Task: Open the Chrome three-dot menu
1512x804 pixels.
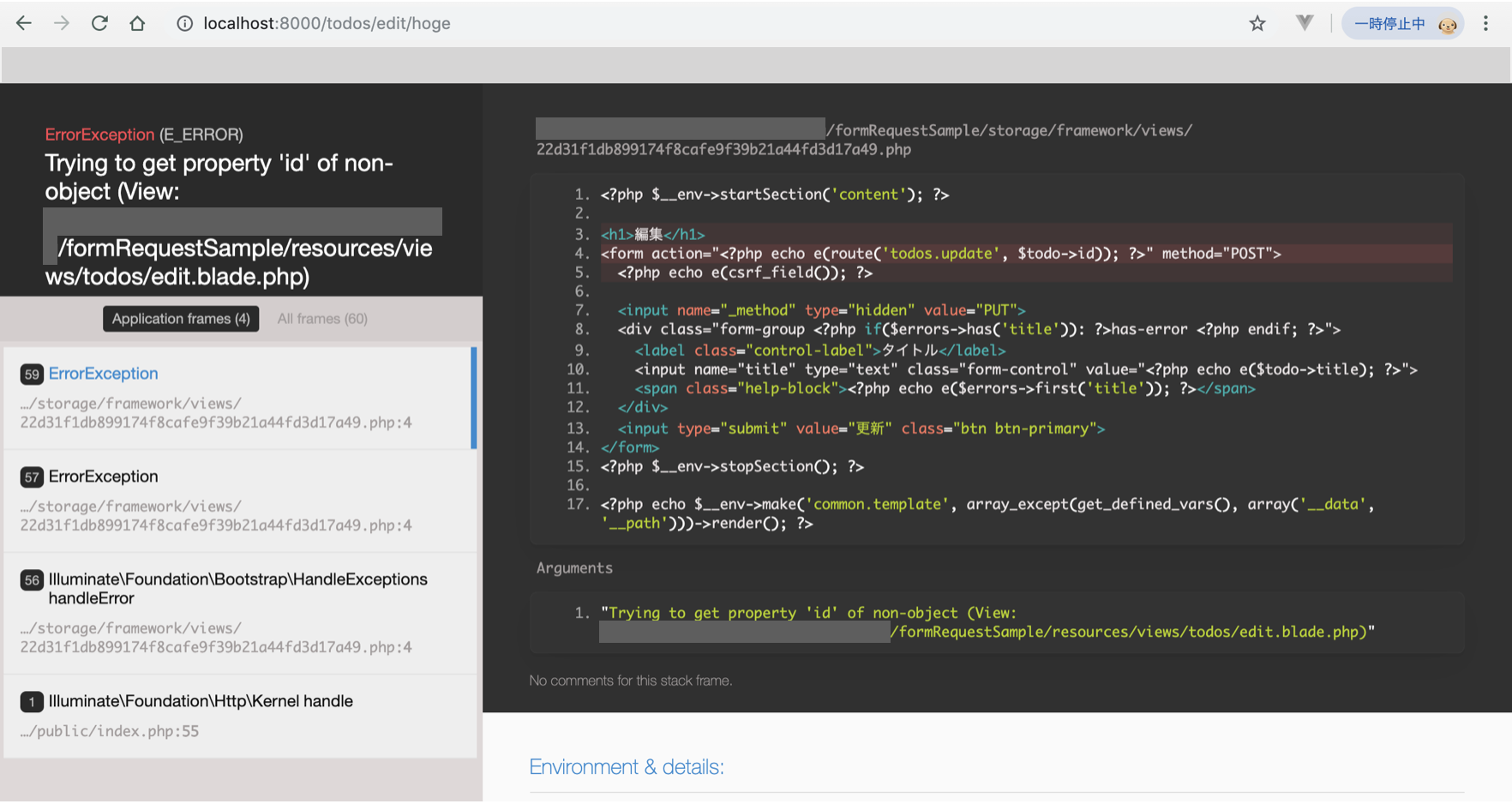Action: [x=1485, y=23]
